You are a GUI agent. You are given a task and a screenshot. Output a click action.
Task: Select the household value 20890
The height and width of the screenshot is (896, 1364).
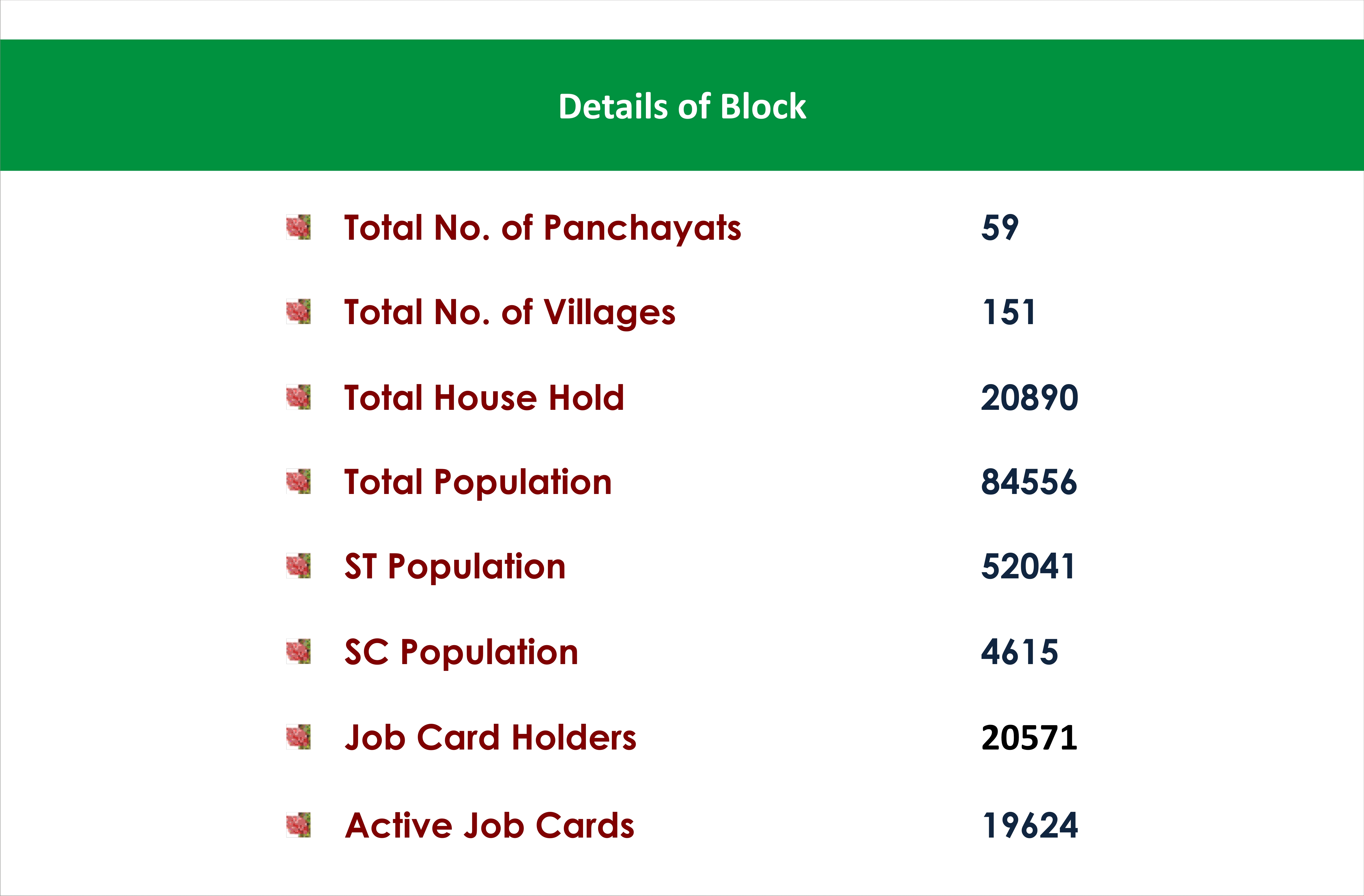pos(1029,398)
